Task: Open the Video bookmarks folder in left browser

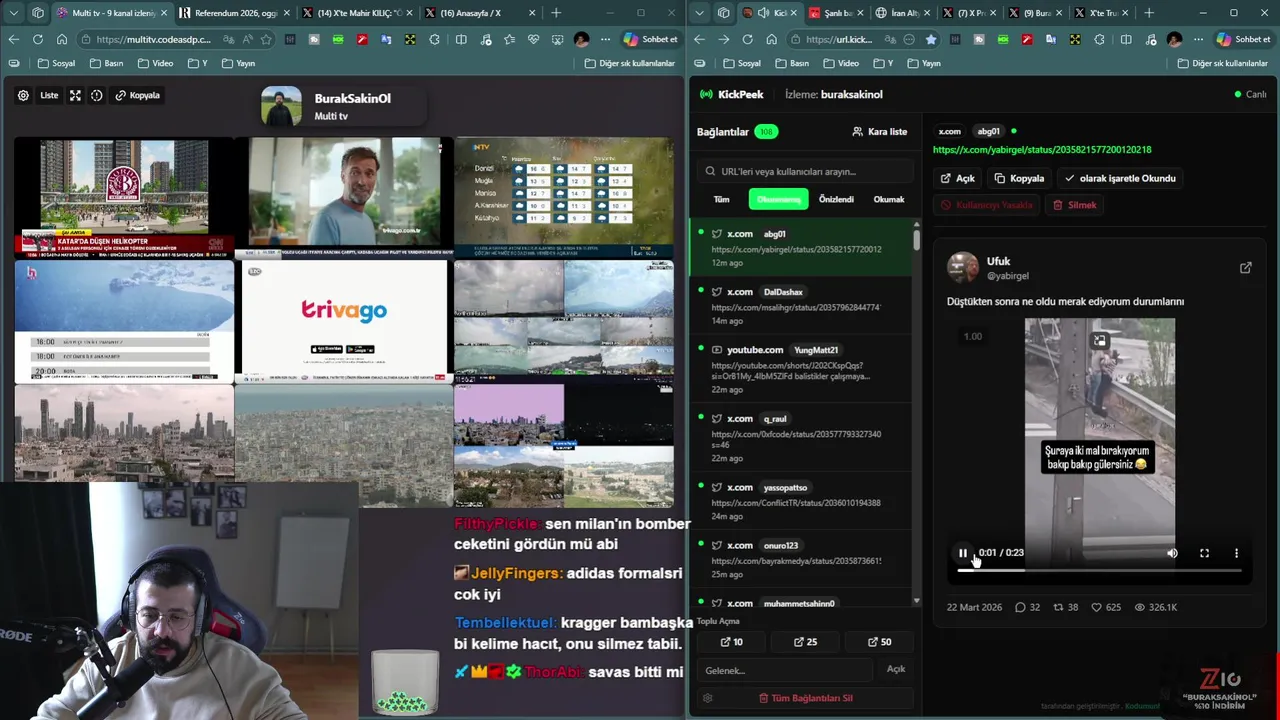Action: click(x=155, y=63)
